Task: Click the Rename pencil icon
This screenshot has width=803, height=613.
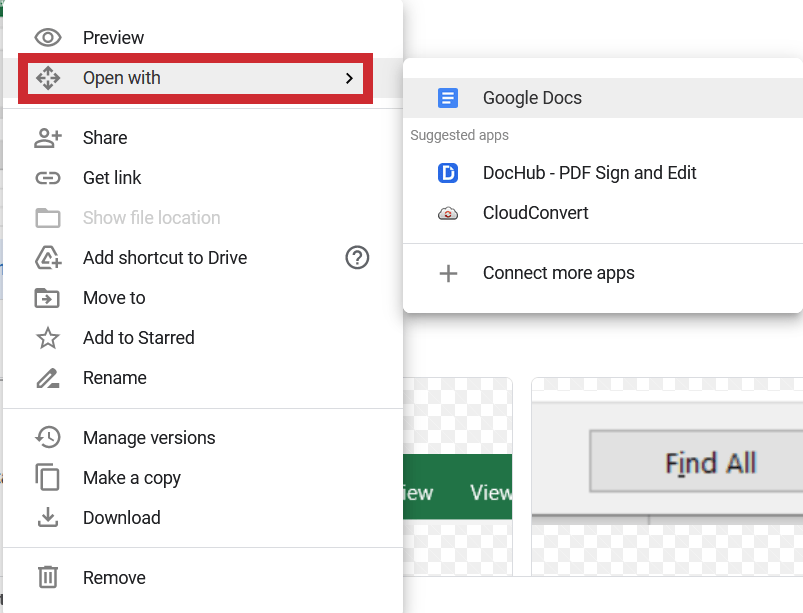Action: (48, 378)
